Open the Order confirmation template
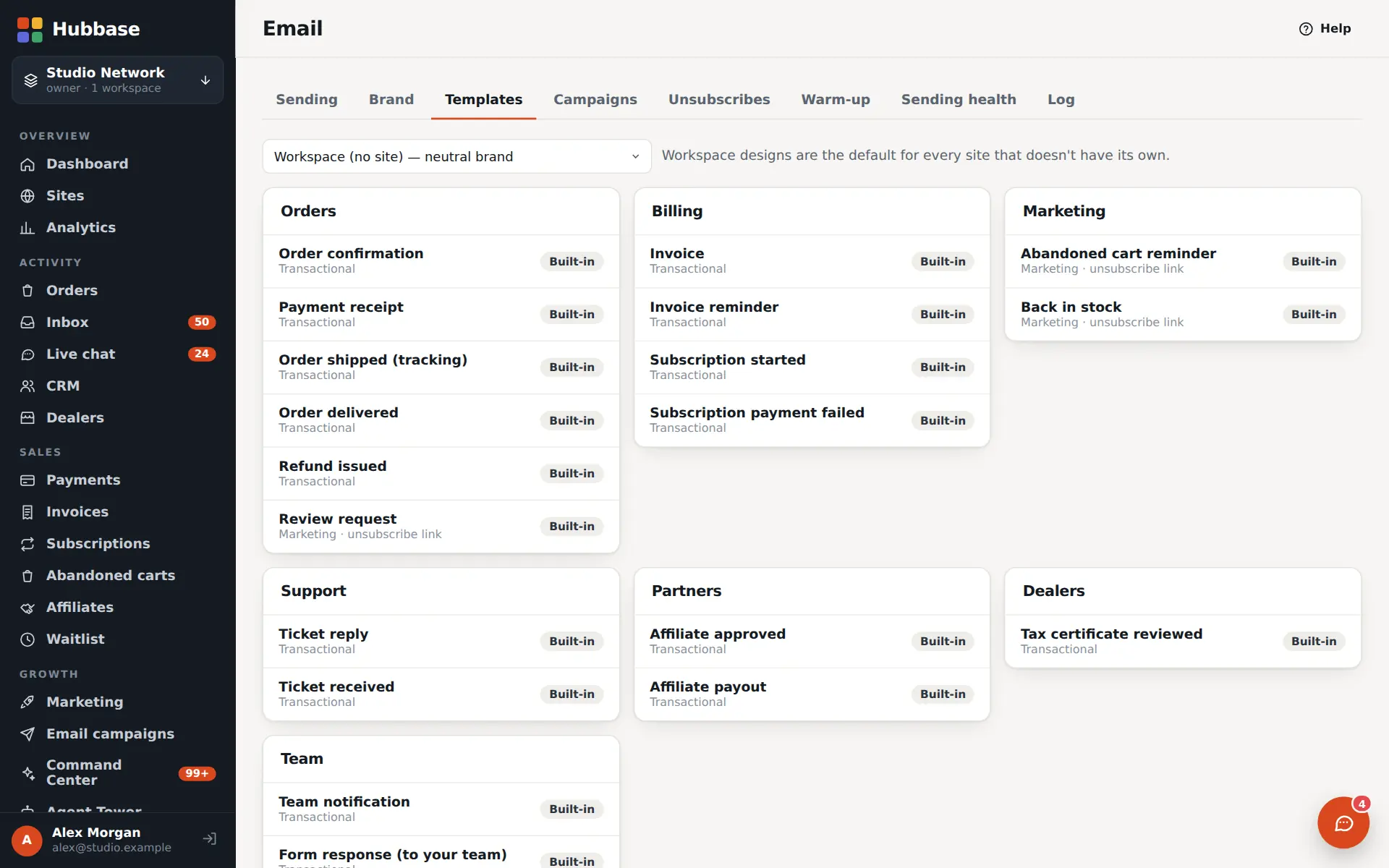Viewport: 1389px width, 868px height. [441, 261]
